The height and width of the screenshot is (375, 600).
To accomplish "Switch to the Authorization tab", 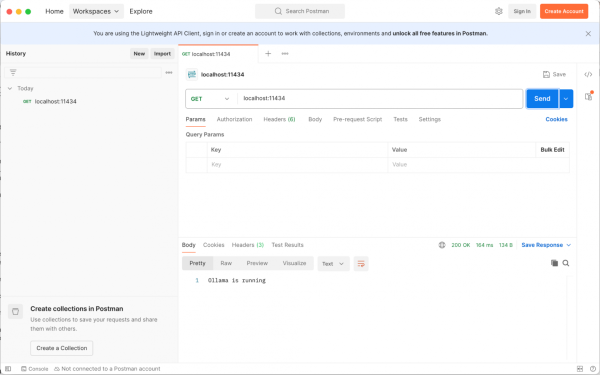I will [x=235, y=119].
